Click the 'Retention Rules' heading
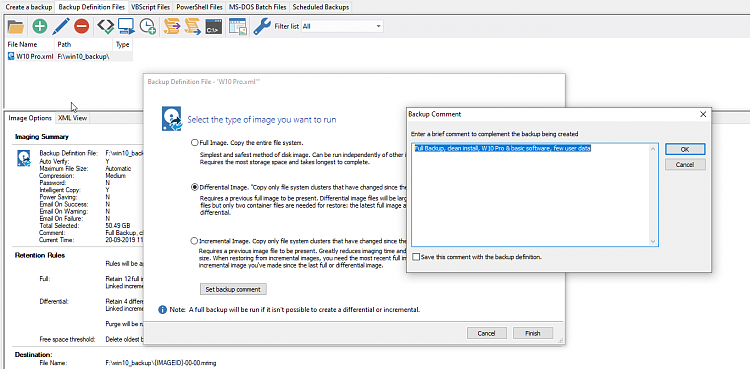This screenshot has height=369, width=750. click(x=40, y=255)
